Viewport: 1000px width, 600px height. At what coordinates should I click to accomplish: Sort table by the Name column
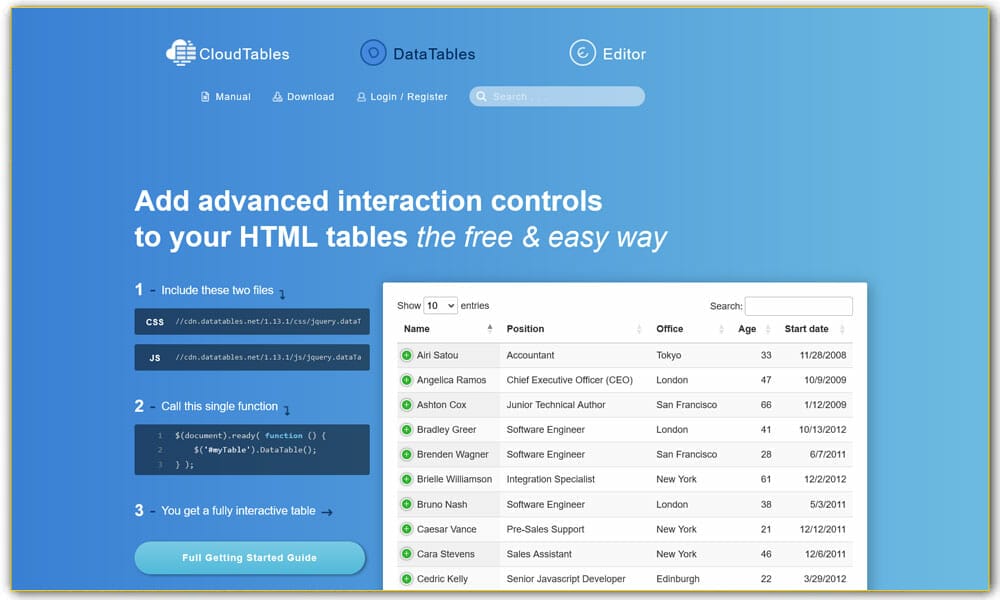tap(447, 329)
